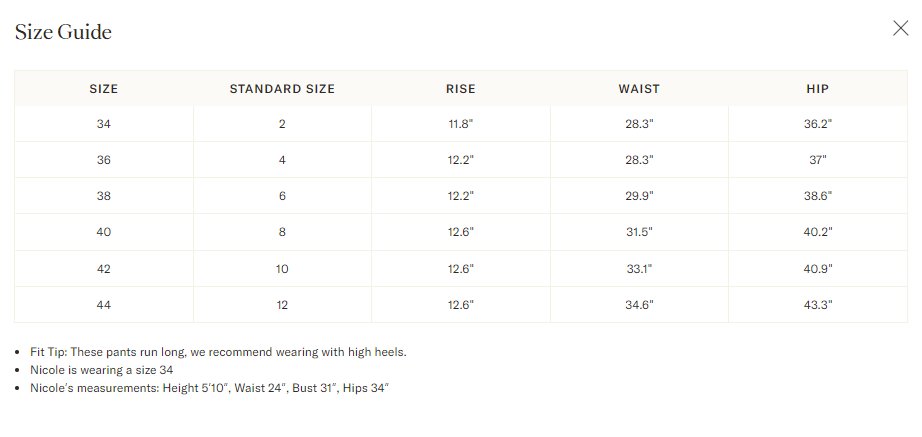Click the WAIST column header
The height and width of the screenshot is (437, 922).
tap(639, 89)
